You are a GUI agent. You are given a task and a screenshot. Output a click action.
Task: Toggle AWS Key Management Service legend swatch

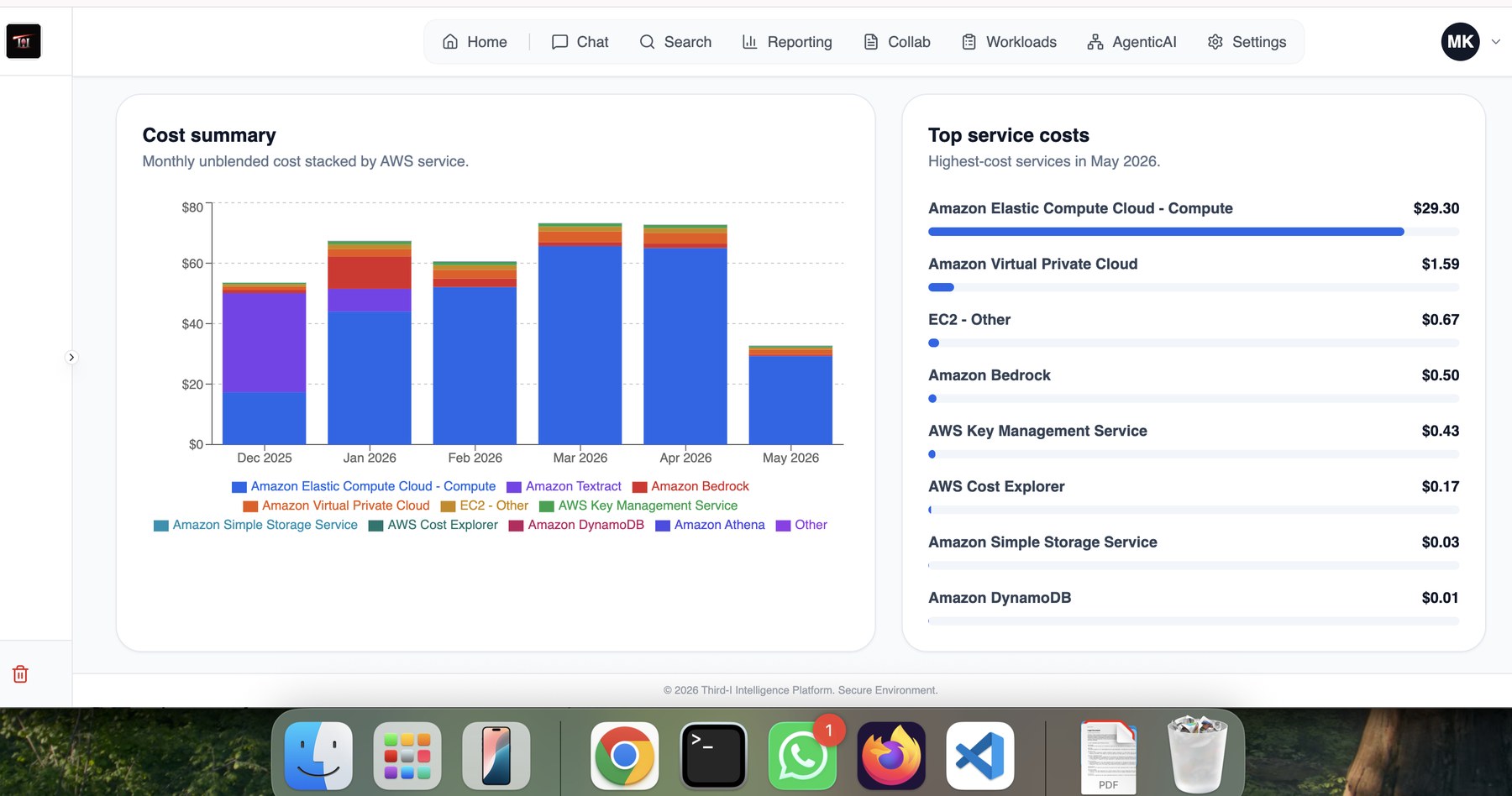[547, 506]
